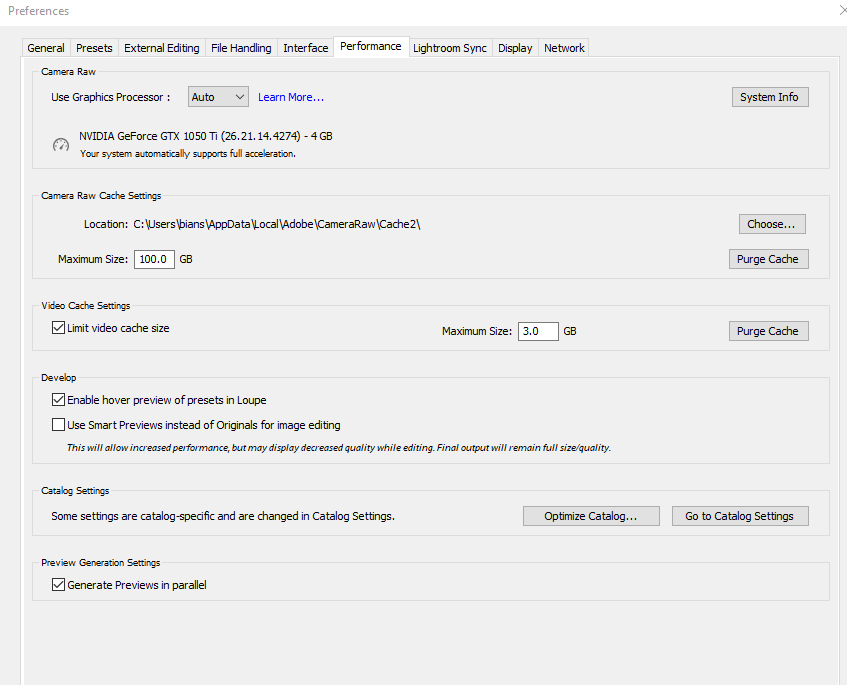Open the Use Graphics Processor dropdown
Image resolution: width=847 pixels, height=685 pixels.
[x=217, y=96]
